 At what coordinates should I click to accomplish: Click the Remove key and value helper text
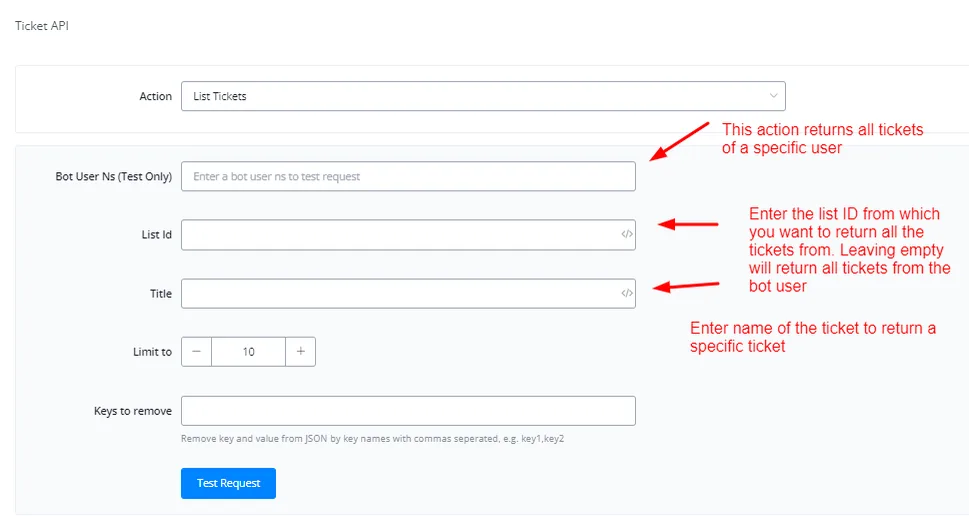tap(373, 439)
